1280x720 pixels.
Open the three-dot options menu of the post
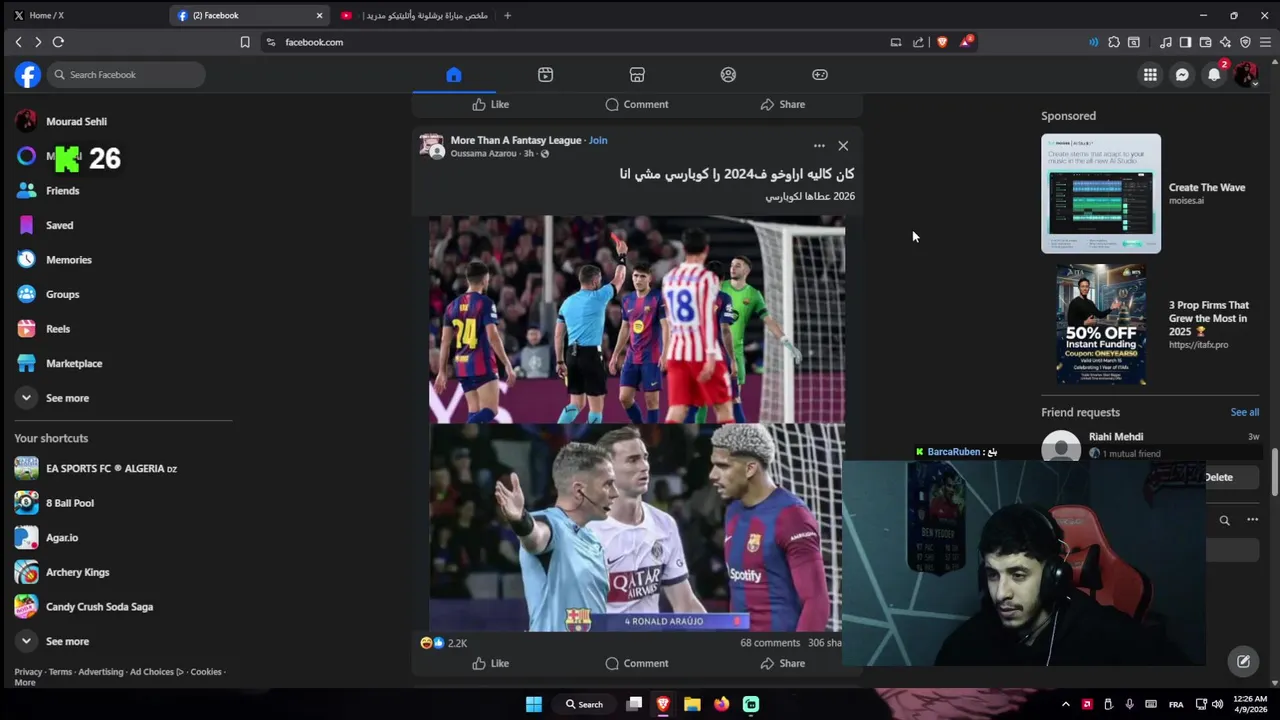(x=819, y=146)
